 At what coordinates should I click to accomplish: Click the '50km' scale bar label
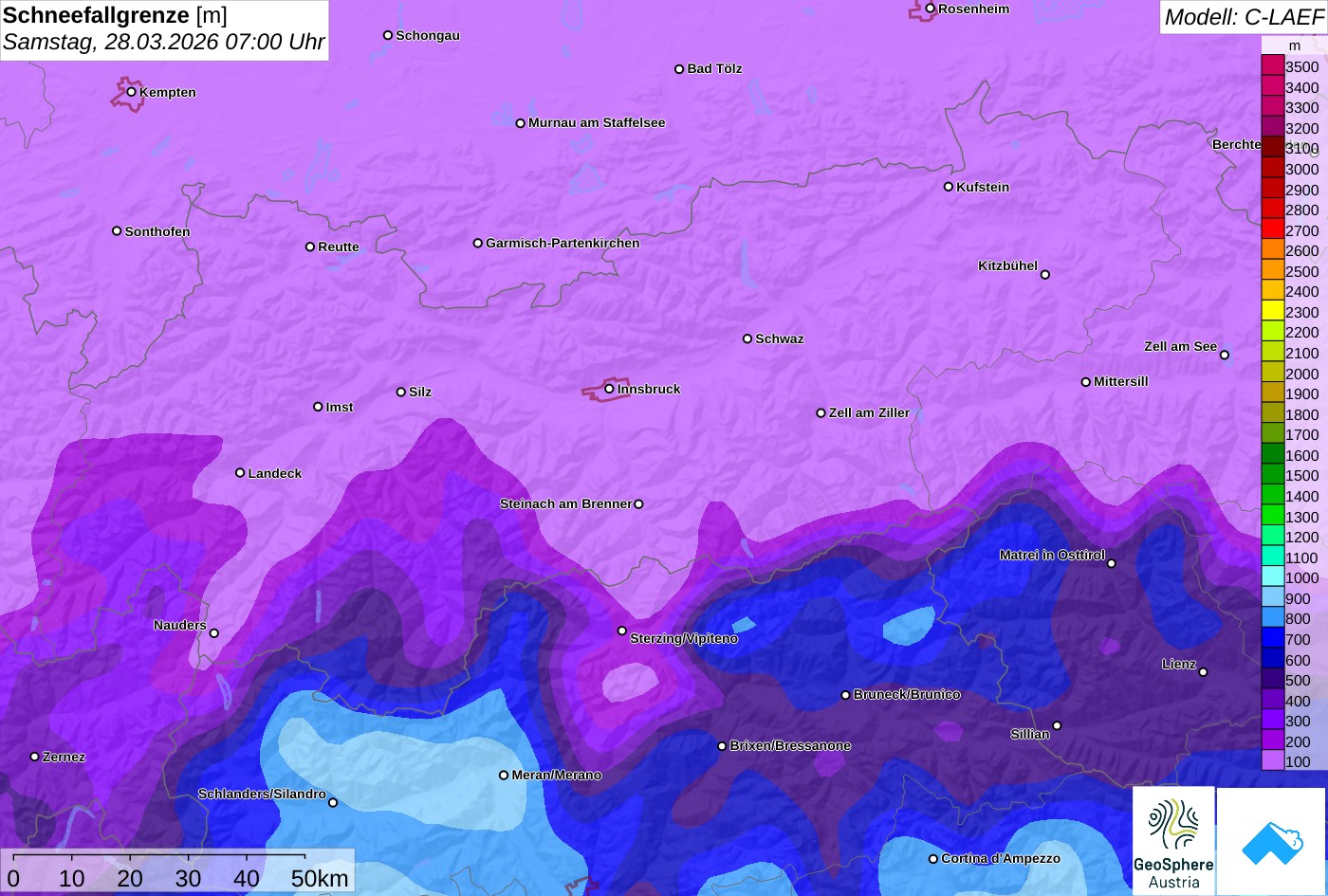tap(320, 878)
